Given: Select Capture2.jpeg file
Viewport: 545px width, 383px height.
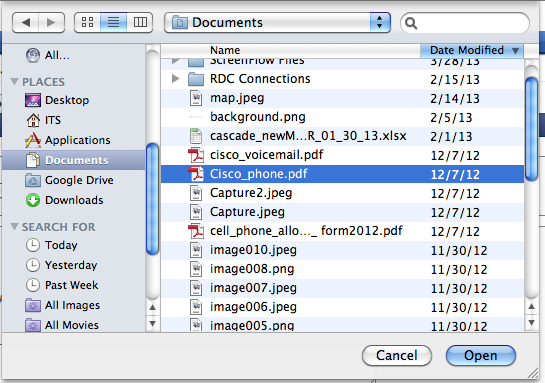Looking at the screenshot, I should pyautogui.click(x=342, y=193).
